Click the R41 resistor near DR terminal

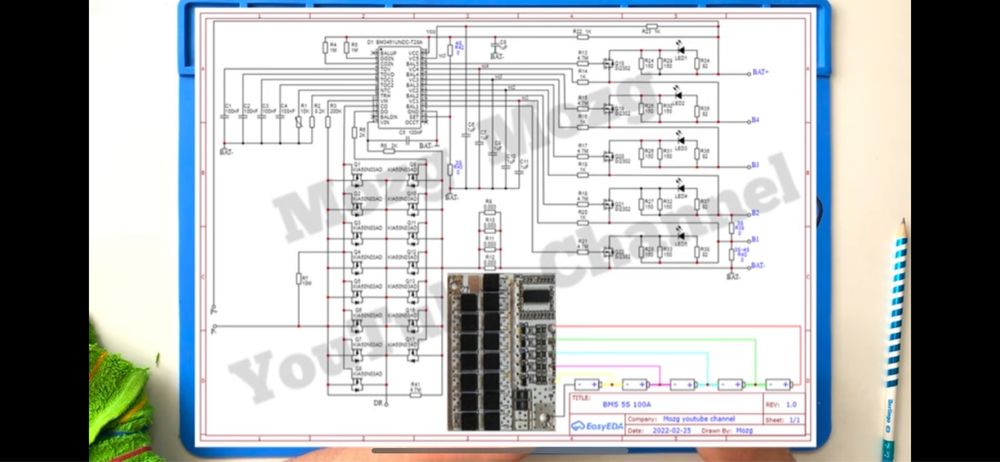[x=416, y=394]
